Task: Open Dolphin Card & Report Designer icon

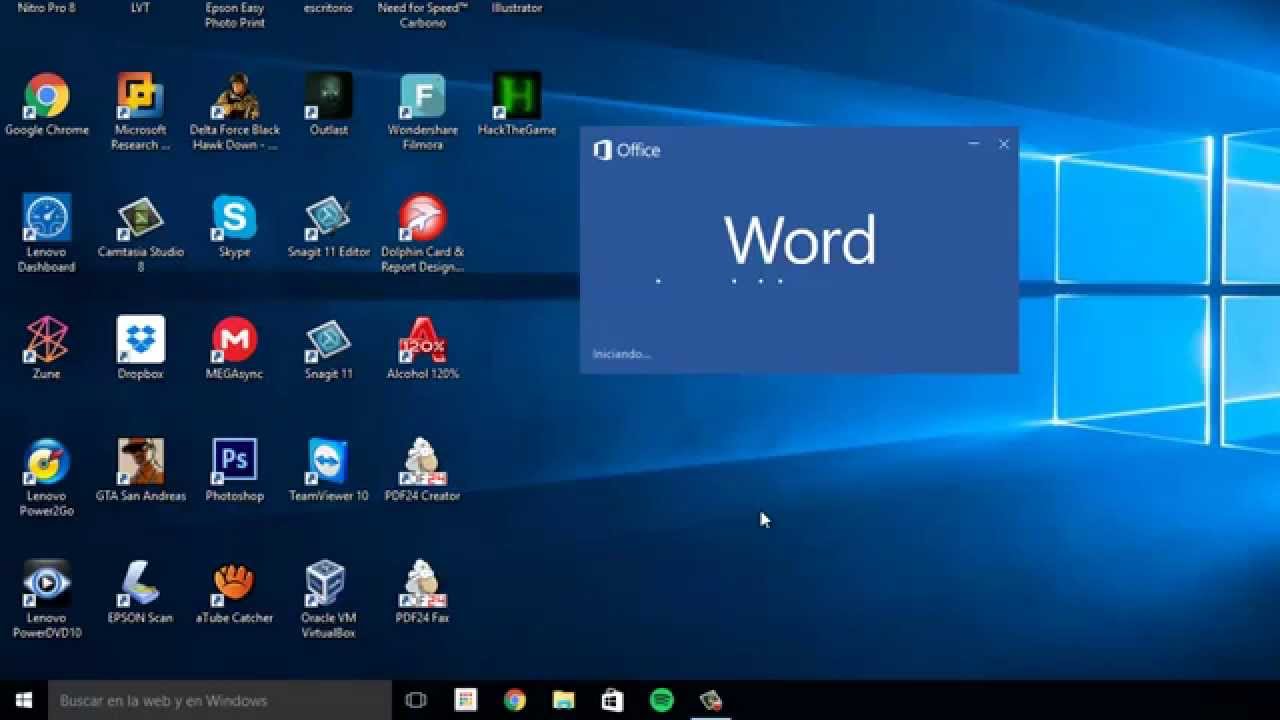Action: pos(423,233)
